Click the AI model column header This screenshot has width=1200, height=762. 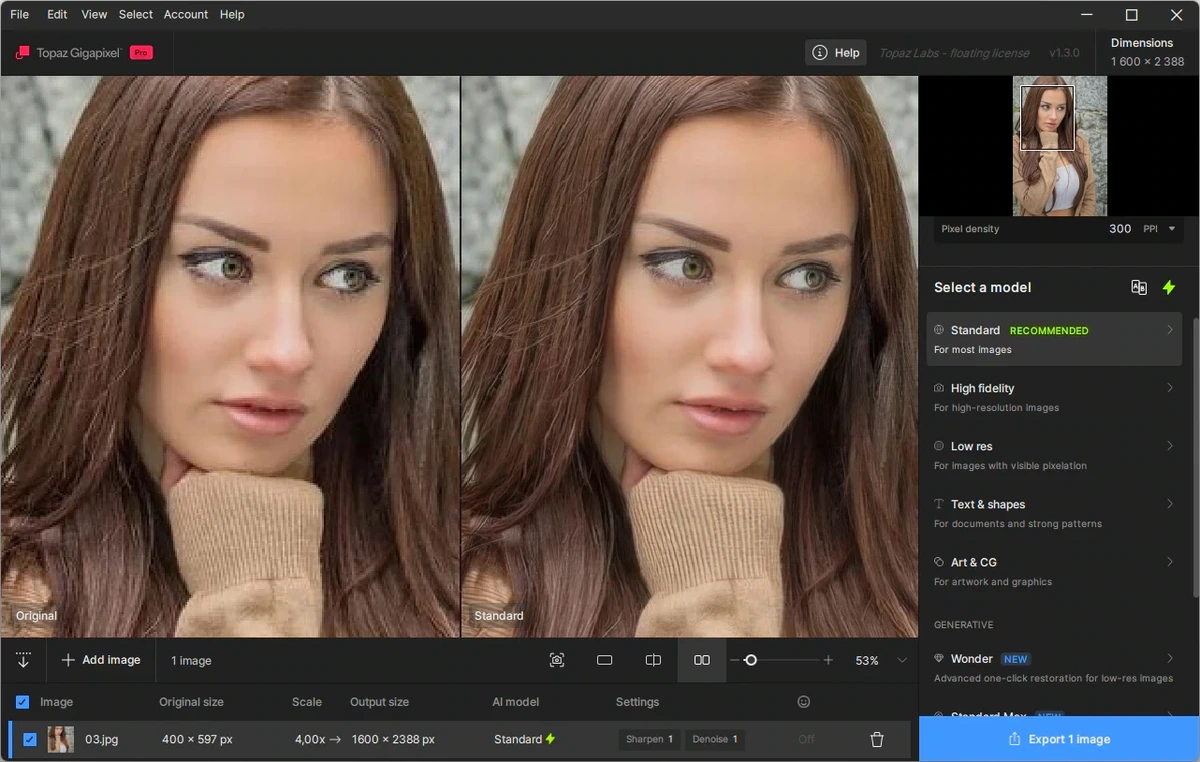[515, 702]
